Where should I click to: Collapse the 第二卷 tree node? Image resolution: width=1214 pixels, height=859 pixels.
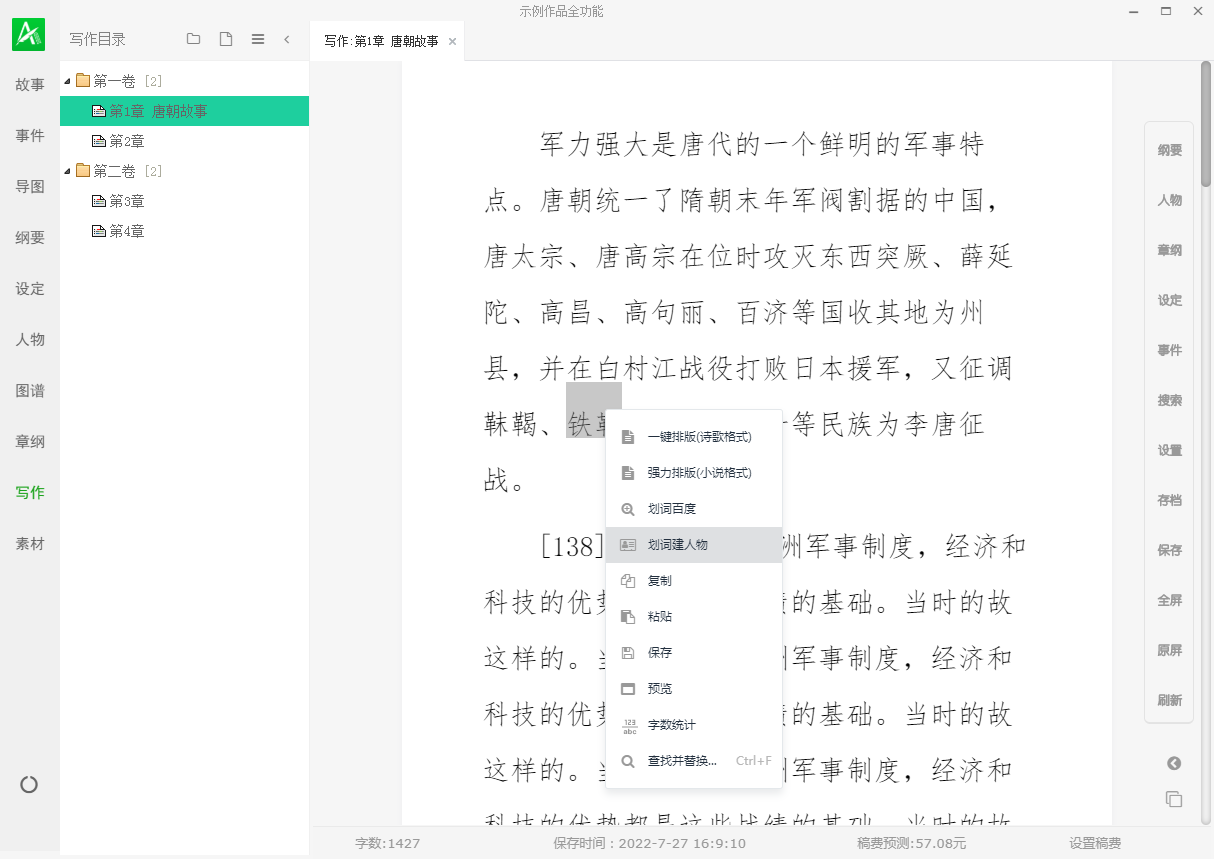[x=67, y=171]
